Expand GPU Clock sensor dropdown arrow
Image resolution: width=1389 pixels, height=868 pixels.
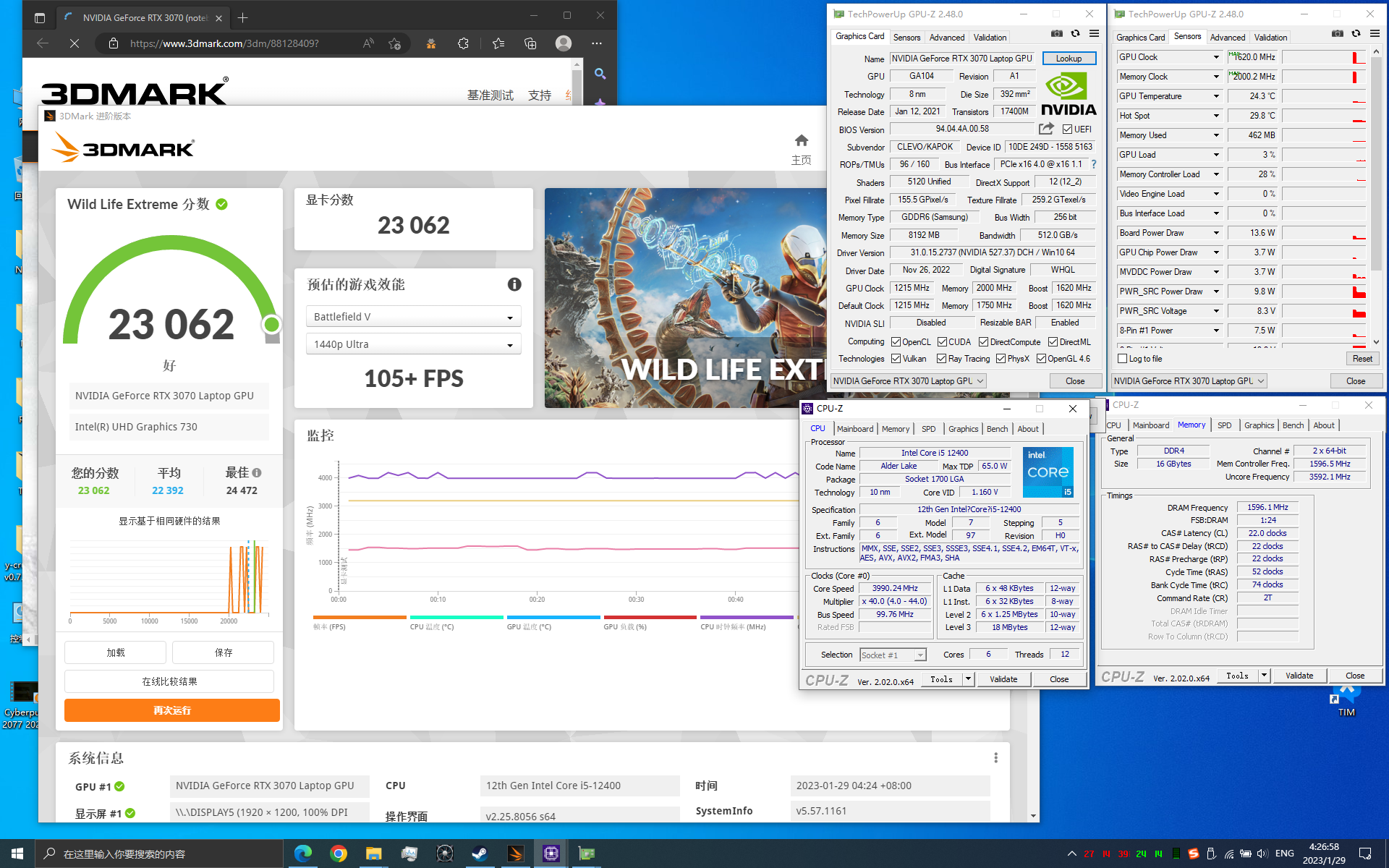pos(1216,57)
